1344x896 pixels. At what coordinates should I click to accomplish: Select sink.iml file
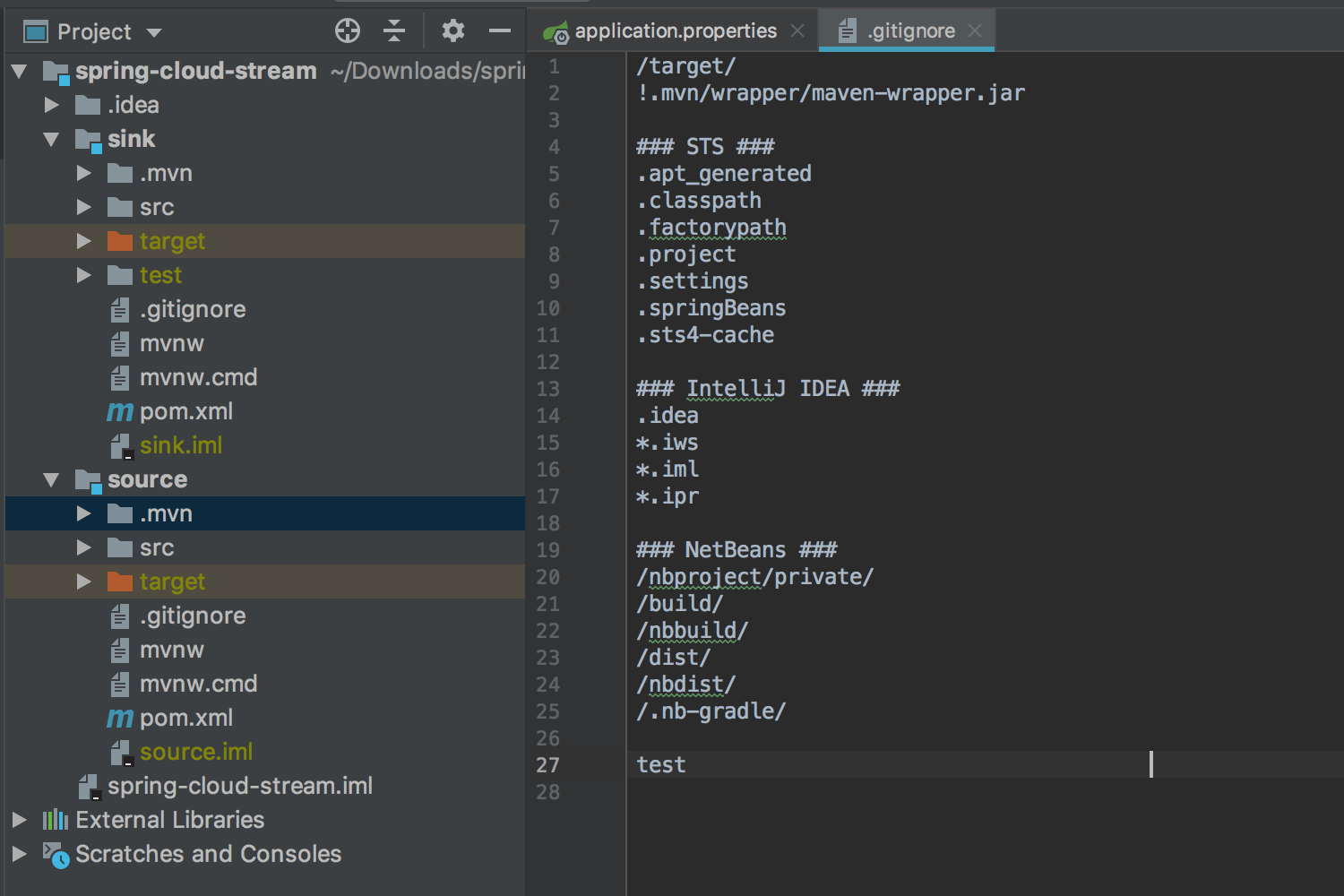[x=181, y=445]
